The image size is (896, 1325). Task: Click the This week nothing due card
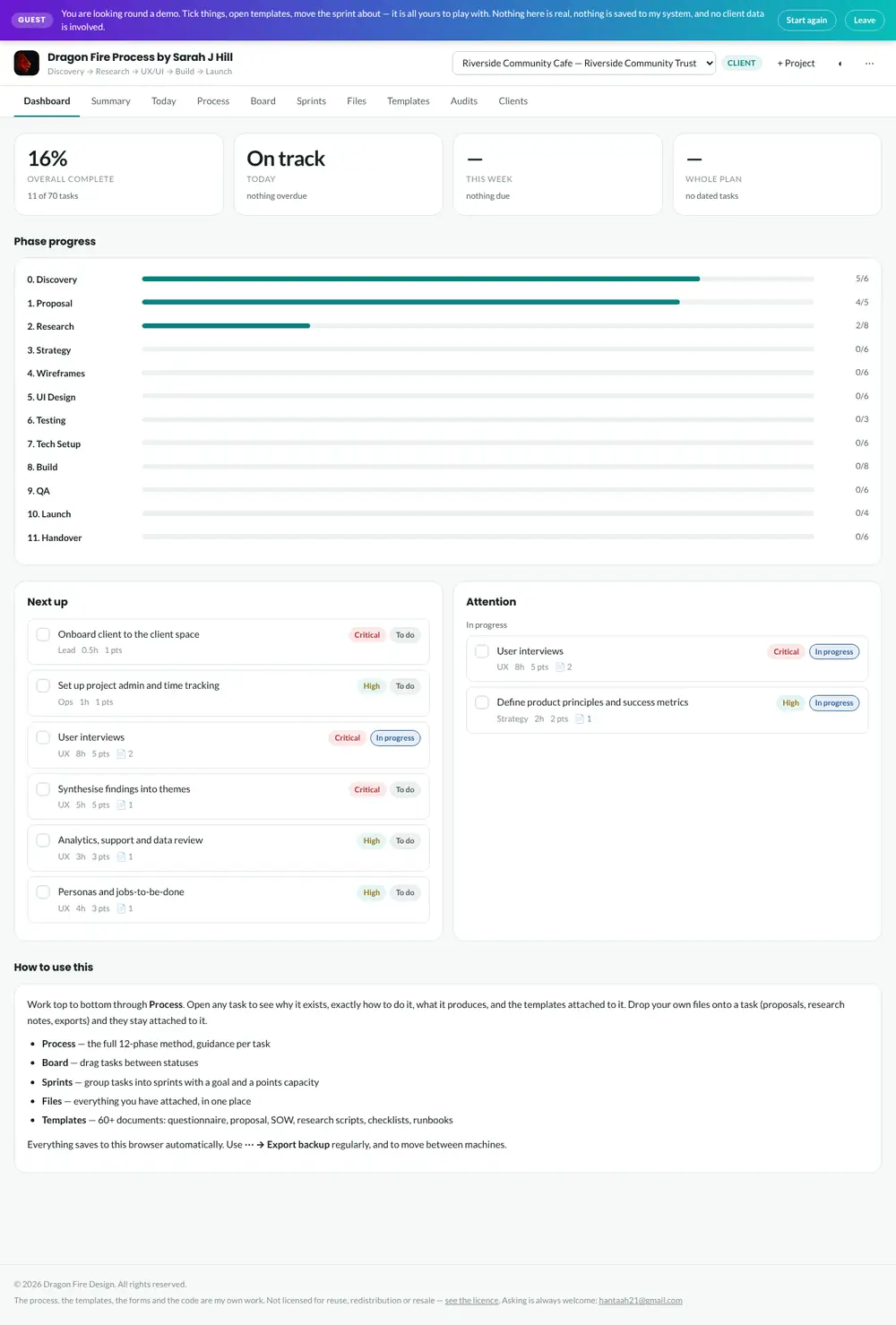tap(557, 175)
